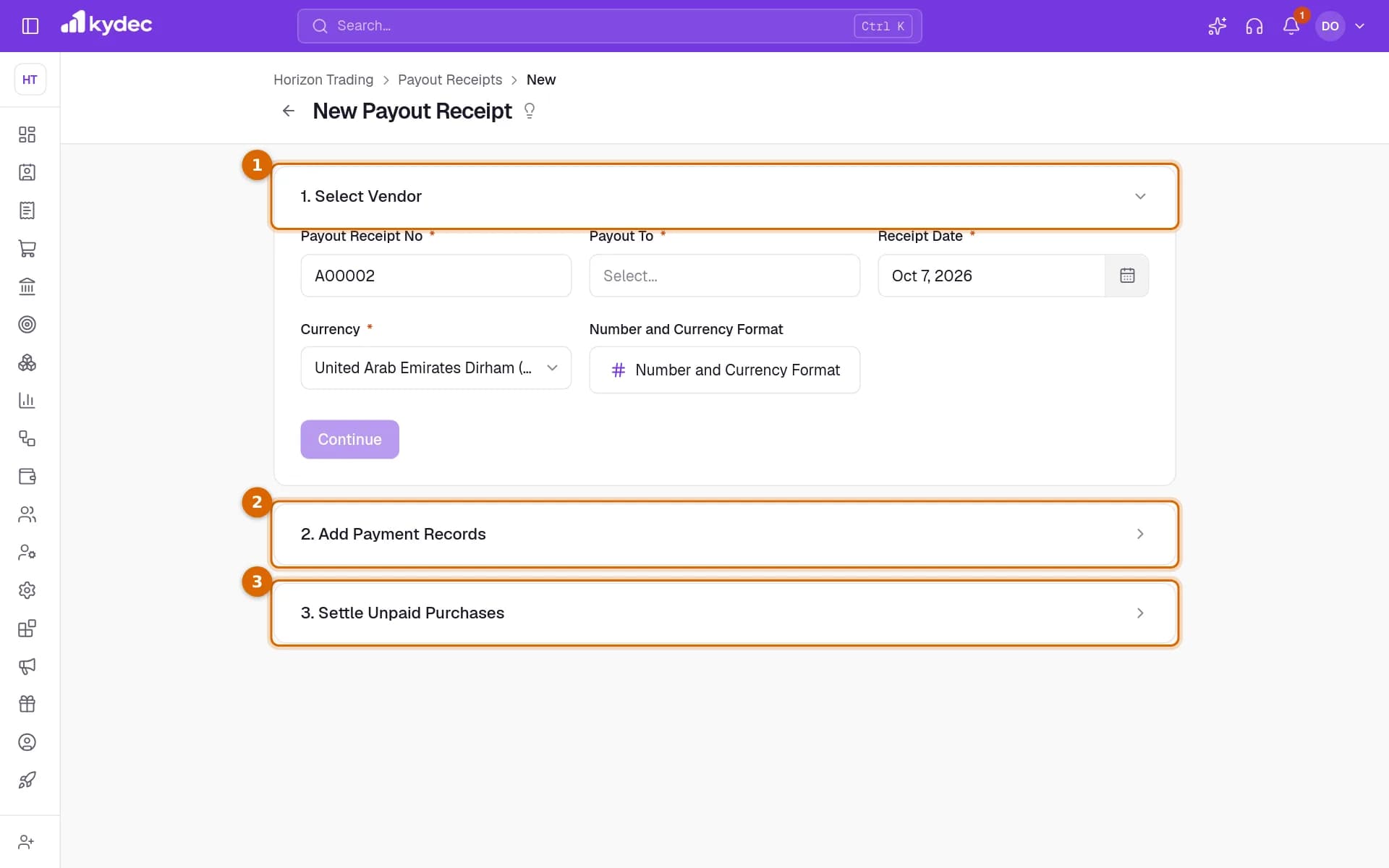Open Number and Currency Format button
The image size is (1389, 868).
pyautogui.click(x=724, y=370)
